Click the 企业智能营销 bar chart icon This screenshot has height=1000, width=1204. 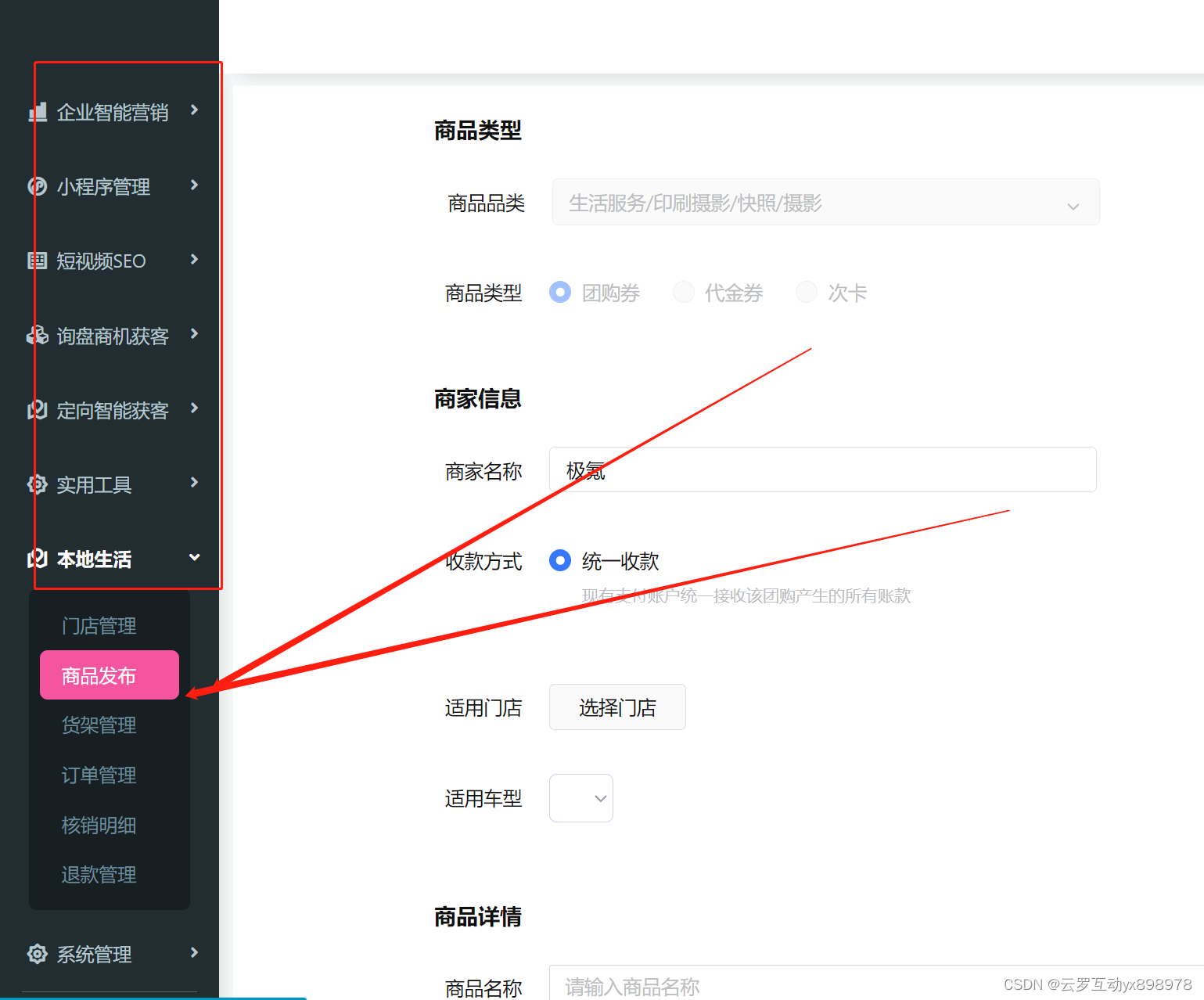click(x=38, y=113)
